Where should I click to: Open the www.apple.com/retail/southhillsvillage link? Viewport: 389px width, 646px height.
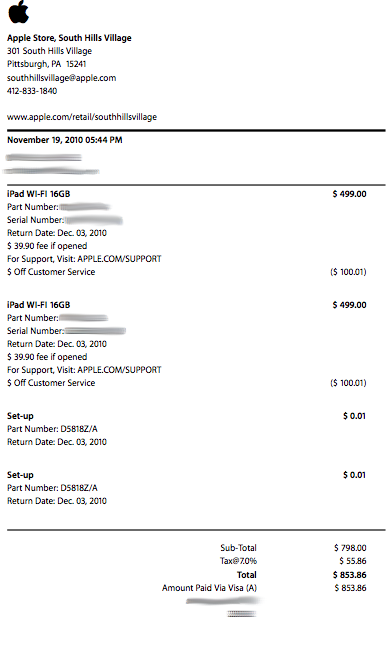click(82, 117)
